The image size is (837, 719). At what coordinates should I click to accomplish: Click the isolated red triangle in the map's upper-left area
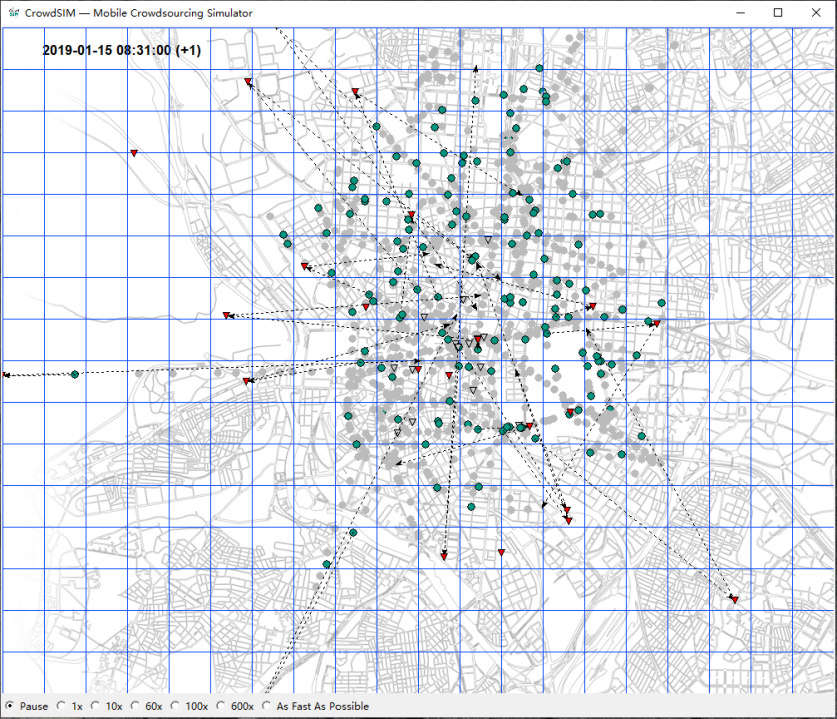134,153
